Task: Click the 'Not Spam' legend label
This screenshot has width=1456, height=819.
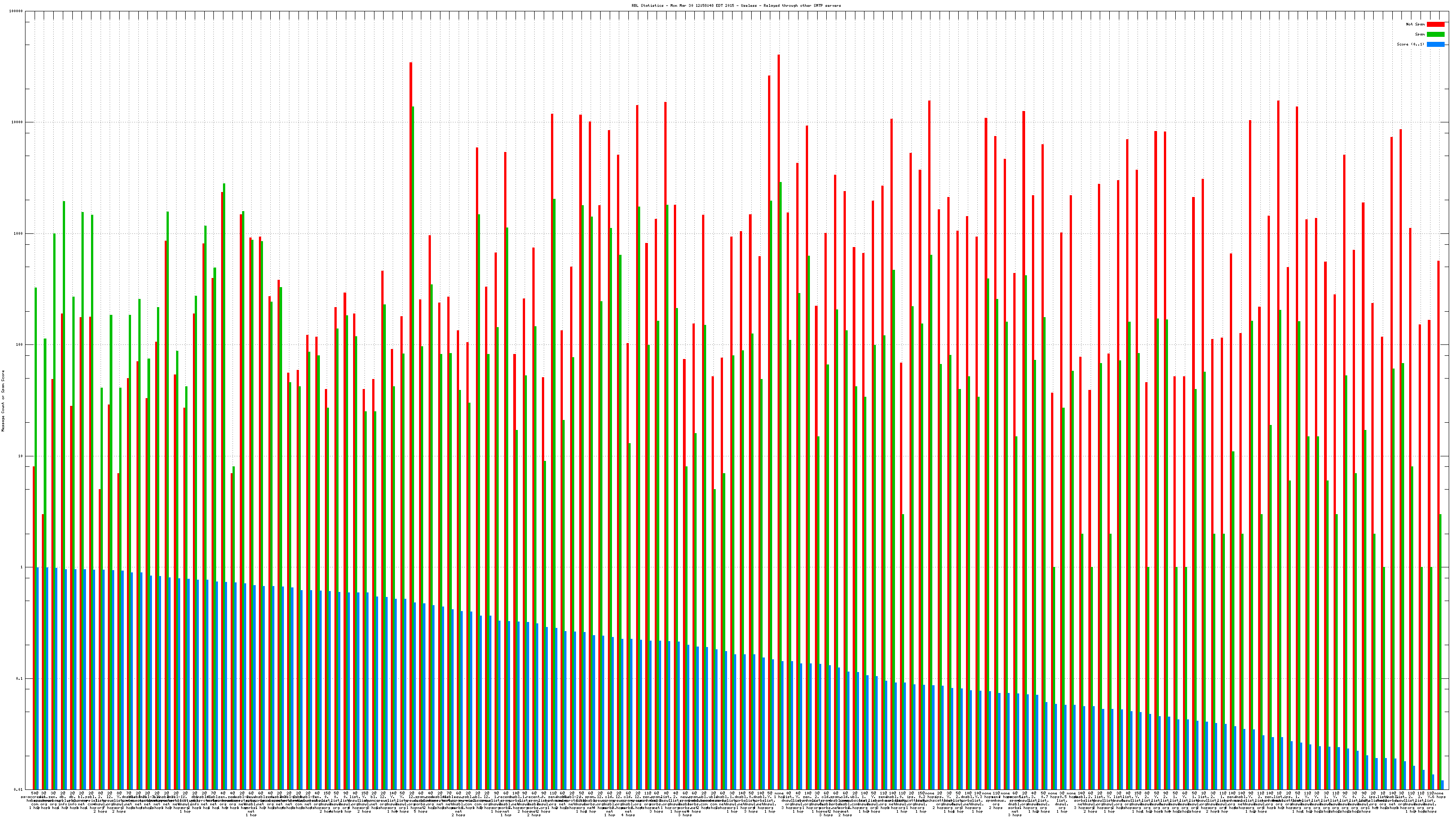Action: coord(1416,24)
